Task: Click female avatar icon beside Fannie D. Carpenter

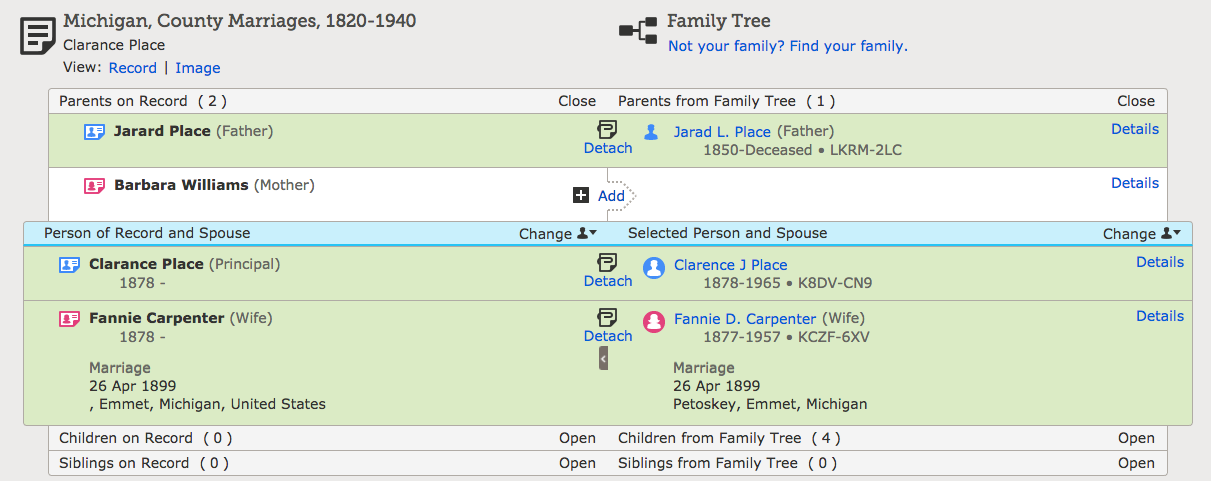Action: pyautogui.click(x=654, y=322)
